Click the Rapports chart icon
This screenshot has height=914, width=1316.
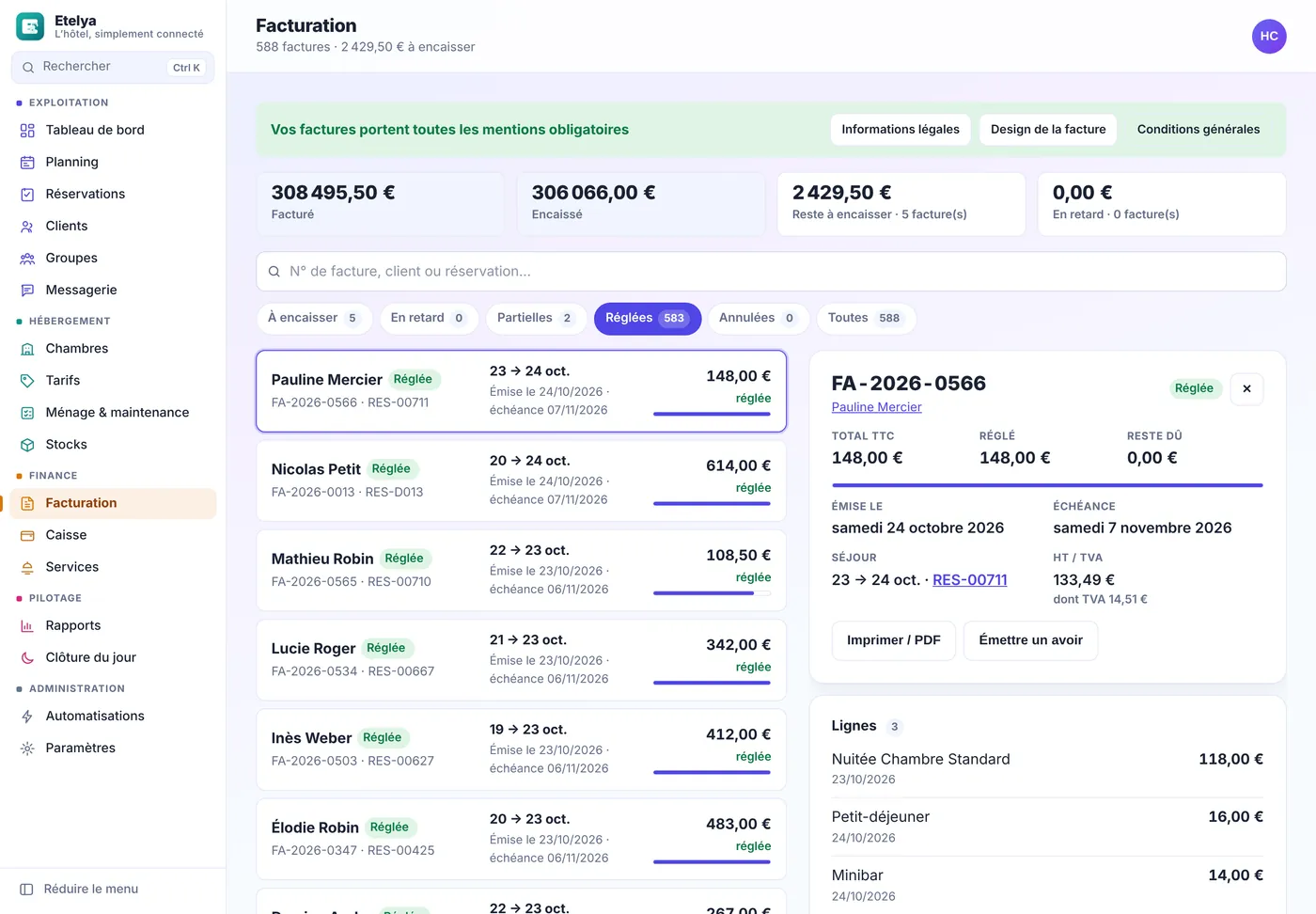(x=27, y=626)
